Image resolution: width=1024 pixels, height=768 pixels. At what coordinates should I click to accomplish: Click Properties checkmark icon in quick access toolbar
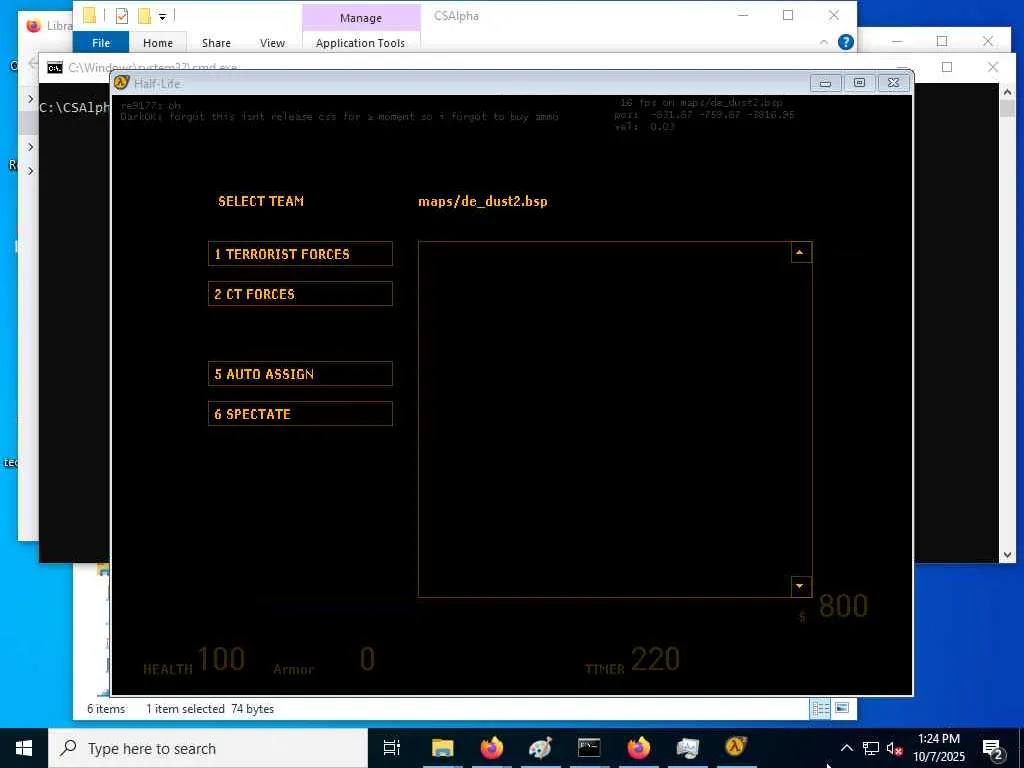coord(121,16)
